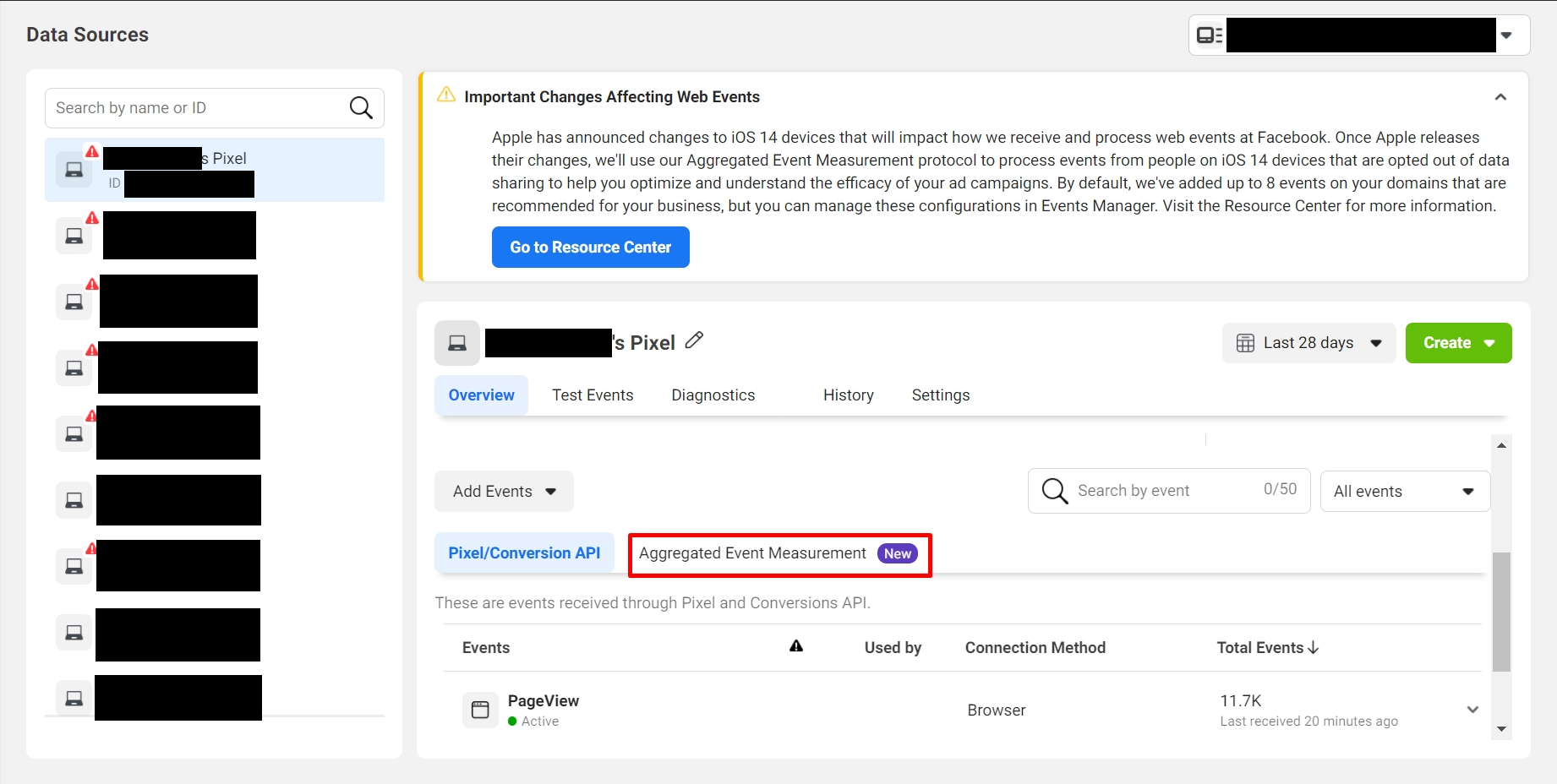Focus the Search by event field
Image resolution: width=1557 pixels, height=784 pixels.
1169,491
